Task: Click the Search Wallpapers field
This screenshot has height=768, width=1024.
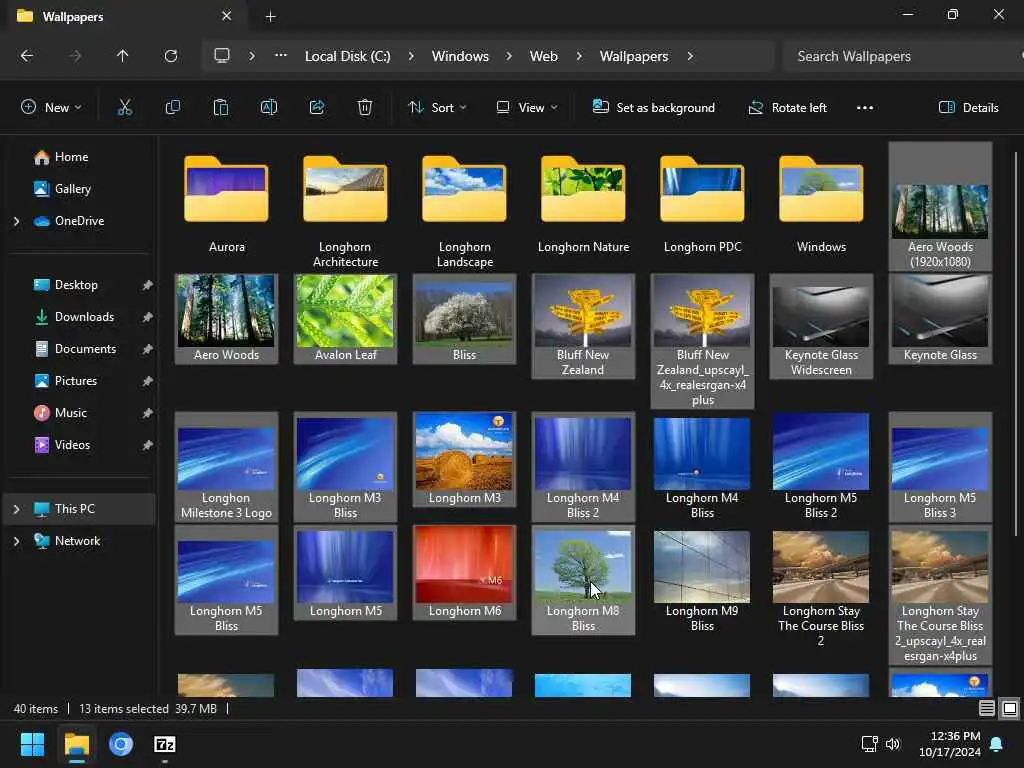Action: [901, 56]
